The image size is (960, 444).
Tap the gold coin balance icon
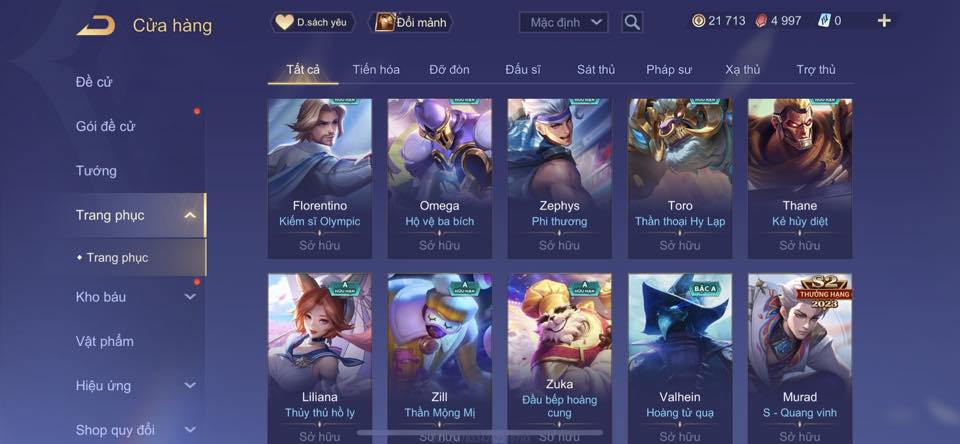699,21
